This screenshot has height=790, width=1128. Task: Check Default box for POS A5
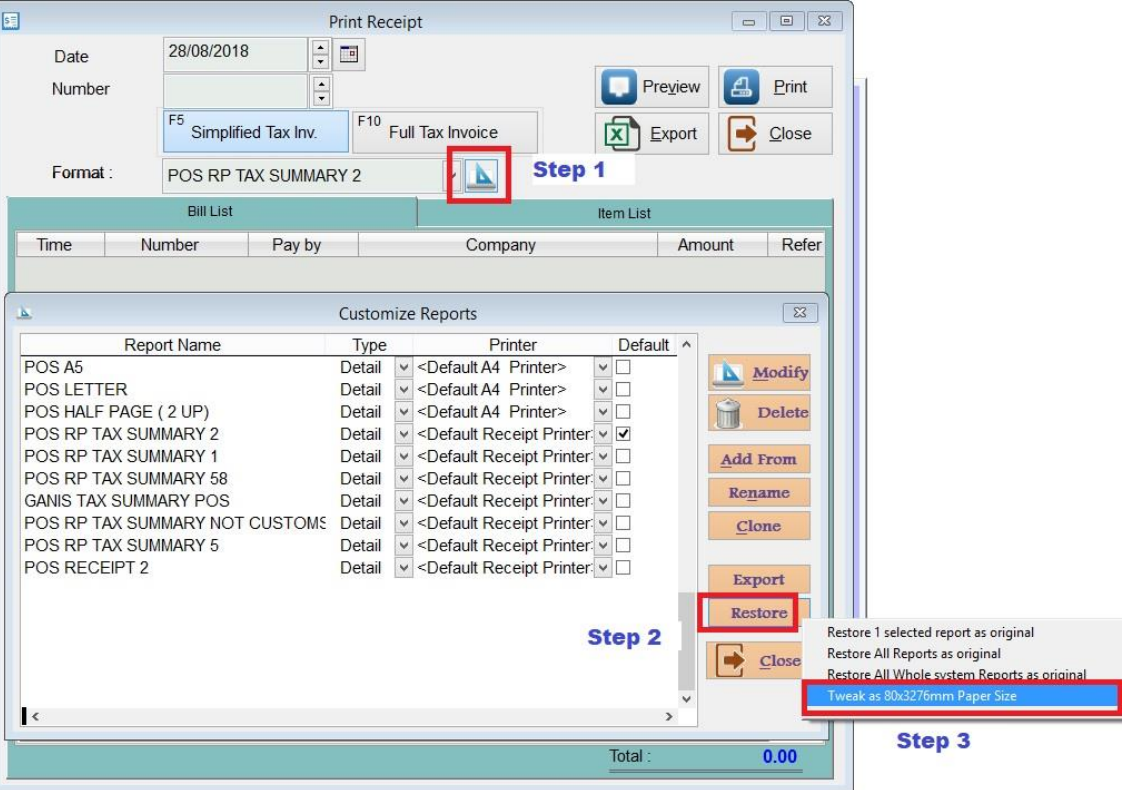[623, 367]
